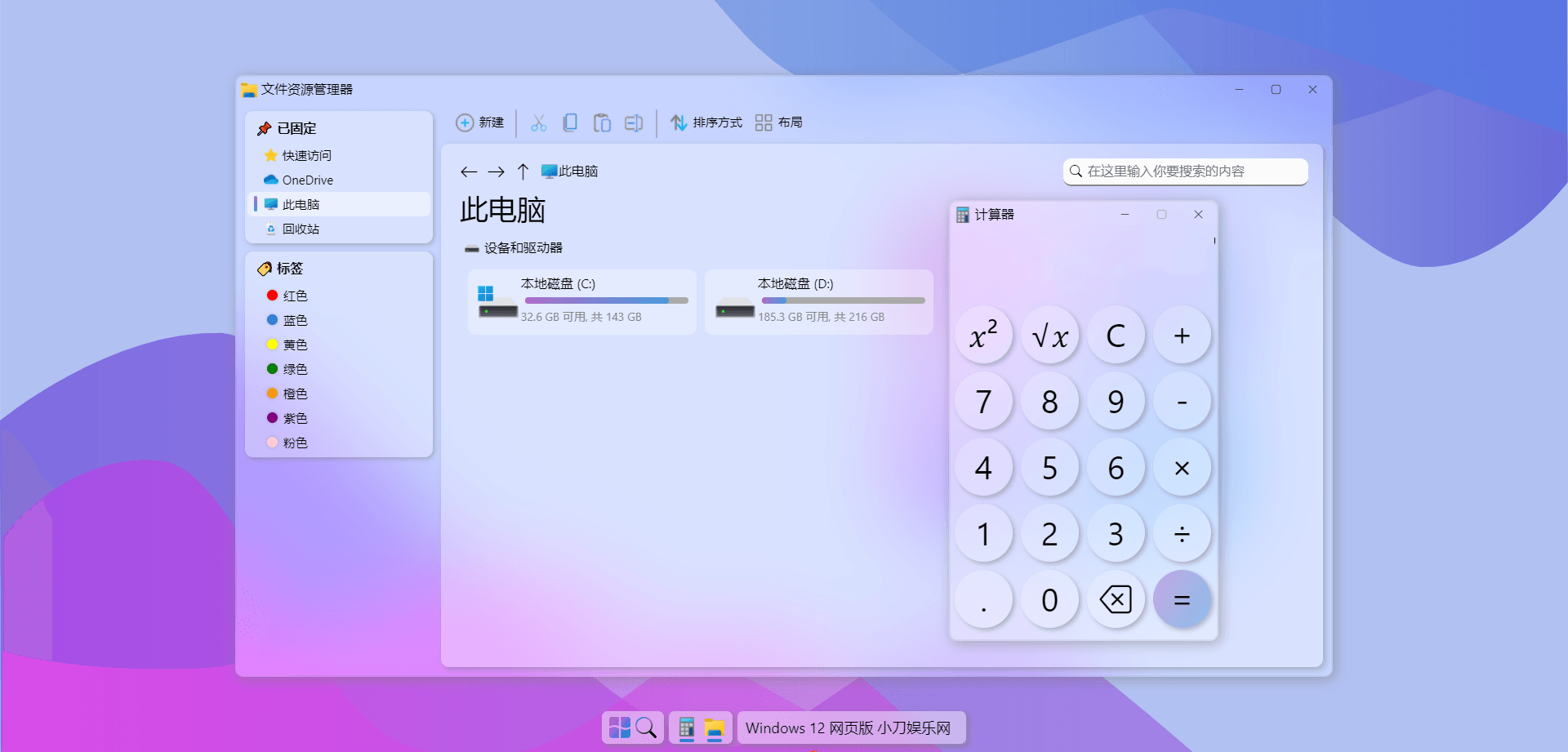
Task: Open the 布局 layout options
Action: coord(779,122)
